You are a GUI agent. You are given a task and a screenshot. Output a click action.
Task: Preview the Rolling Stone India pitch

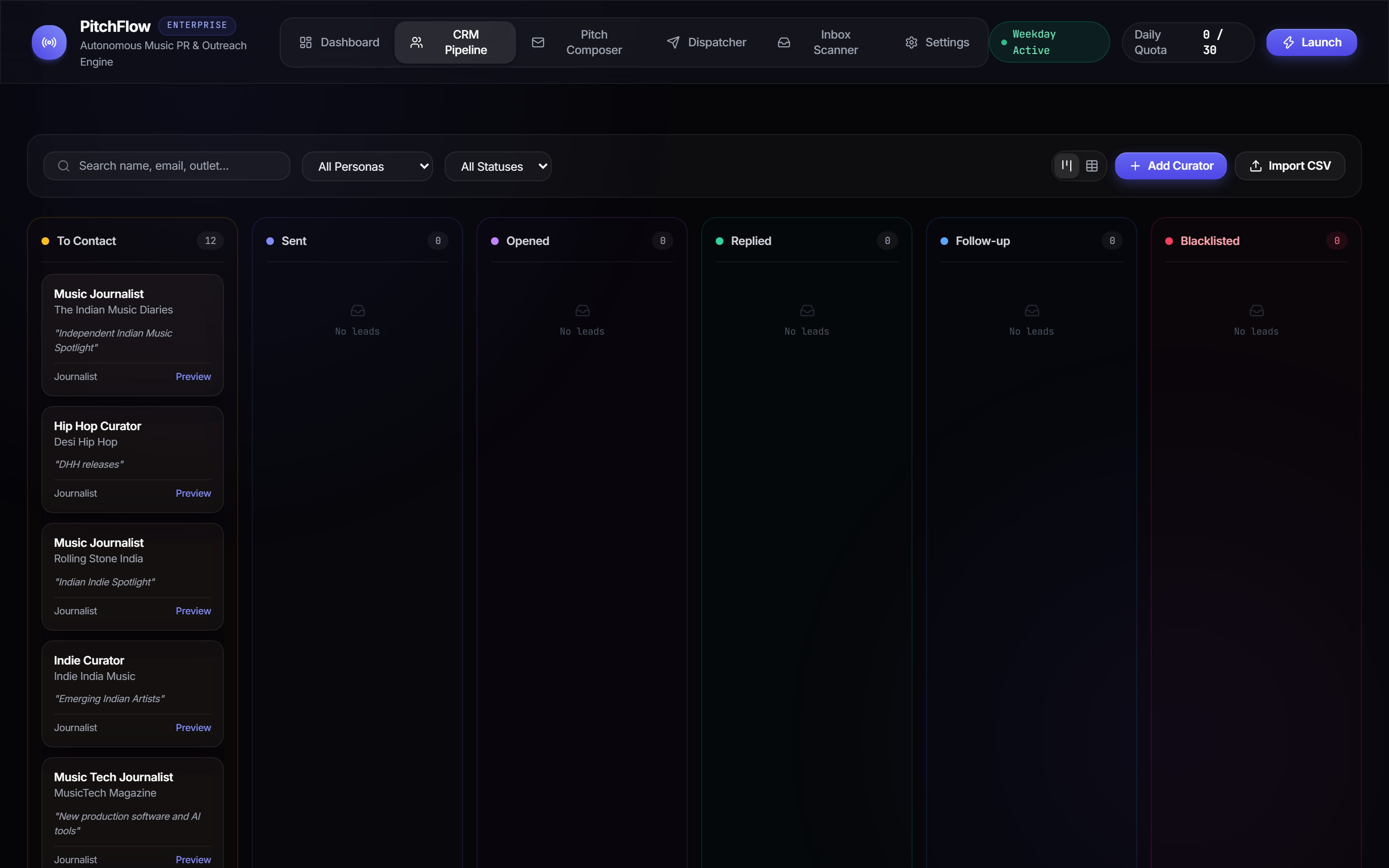tap(193, 611)
